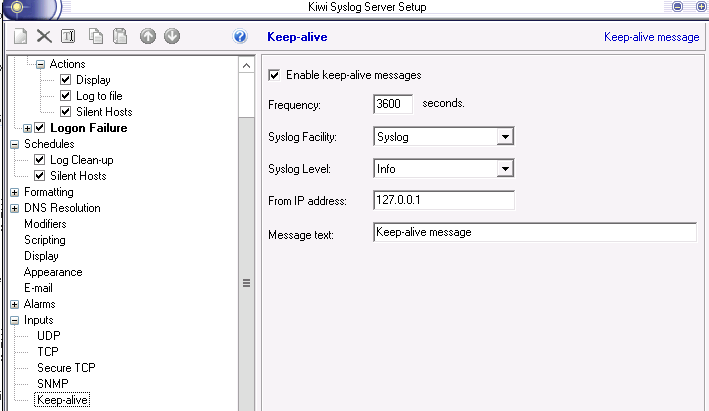Toggle Enable keep-alive messages checkbox
Screen dimensions: 709x411
(x=274, y=75)
